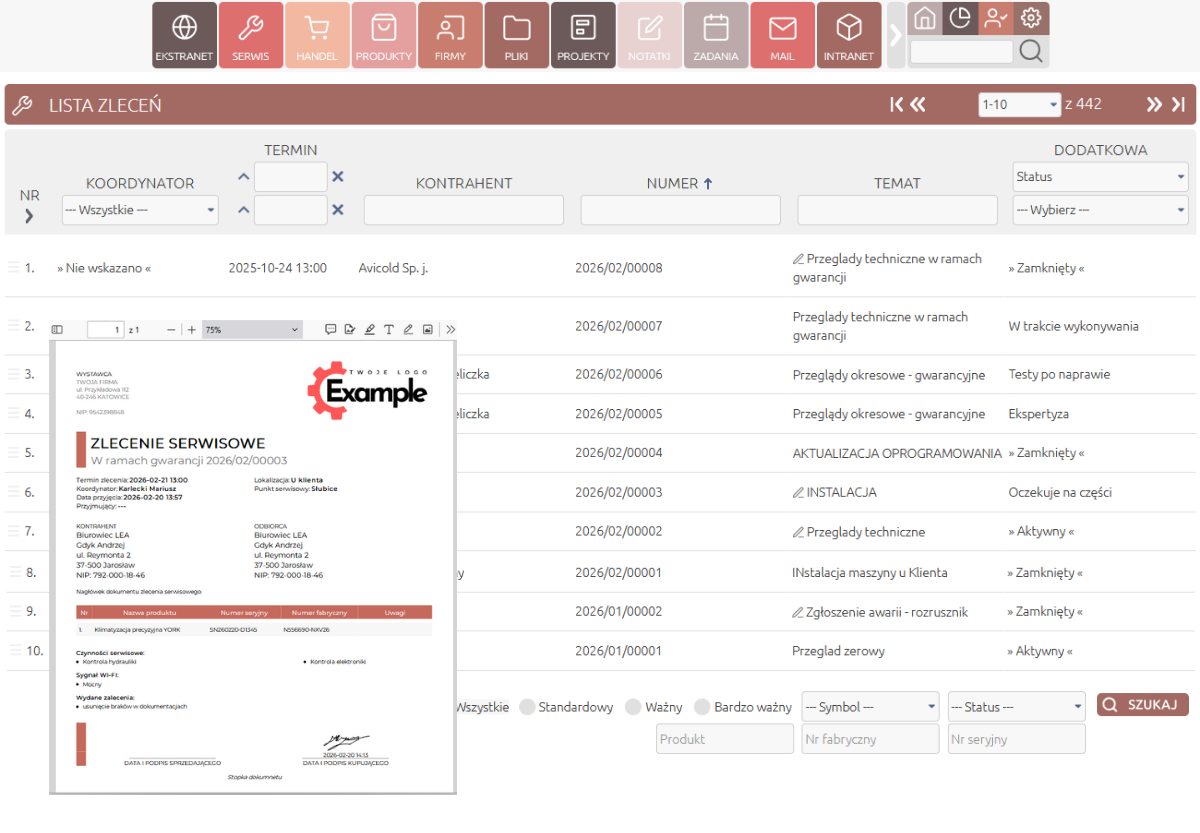Select the Ważny priority radio button

[x=633, y=707]
